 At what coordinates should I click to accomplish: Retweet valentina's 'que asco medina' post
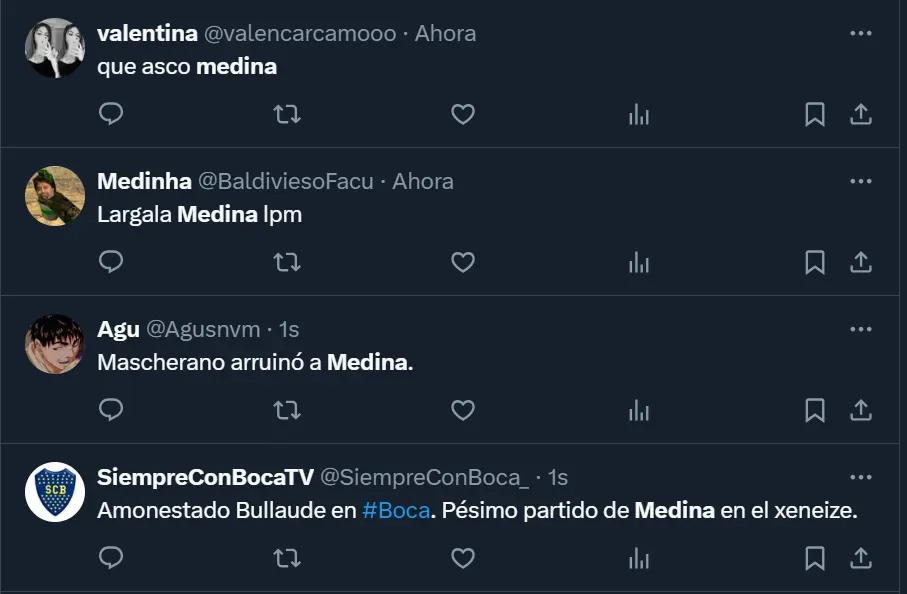pyautogui.click(x=287, y=115)
